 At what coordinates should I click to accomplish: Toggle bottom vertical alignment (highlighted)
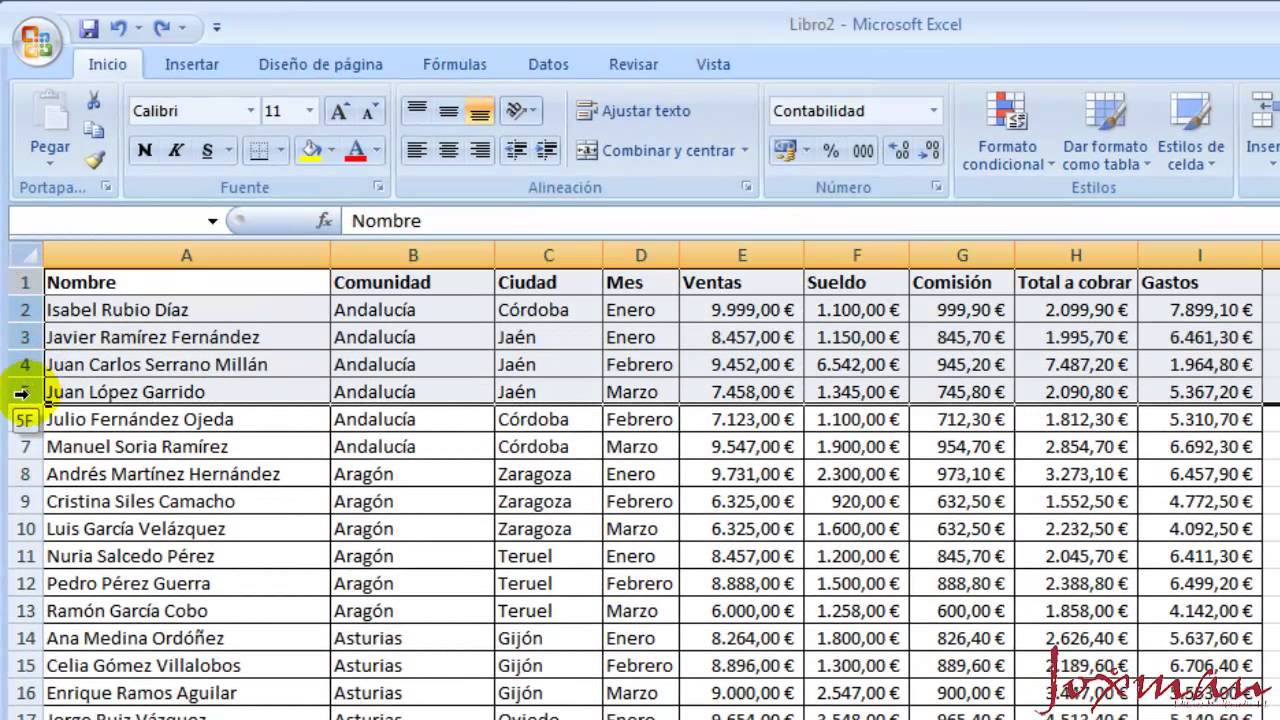coord(480,111)
